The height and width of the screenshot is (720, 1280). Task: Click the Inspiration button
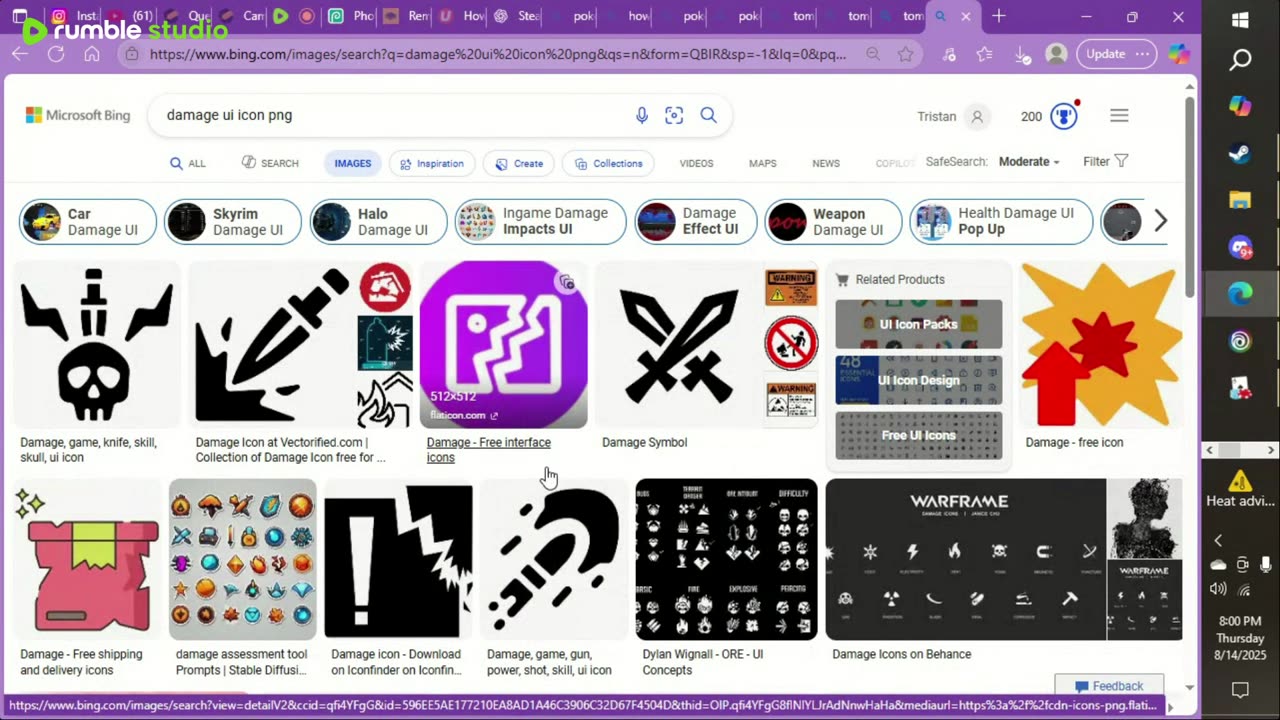point(432,163)
